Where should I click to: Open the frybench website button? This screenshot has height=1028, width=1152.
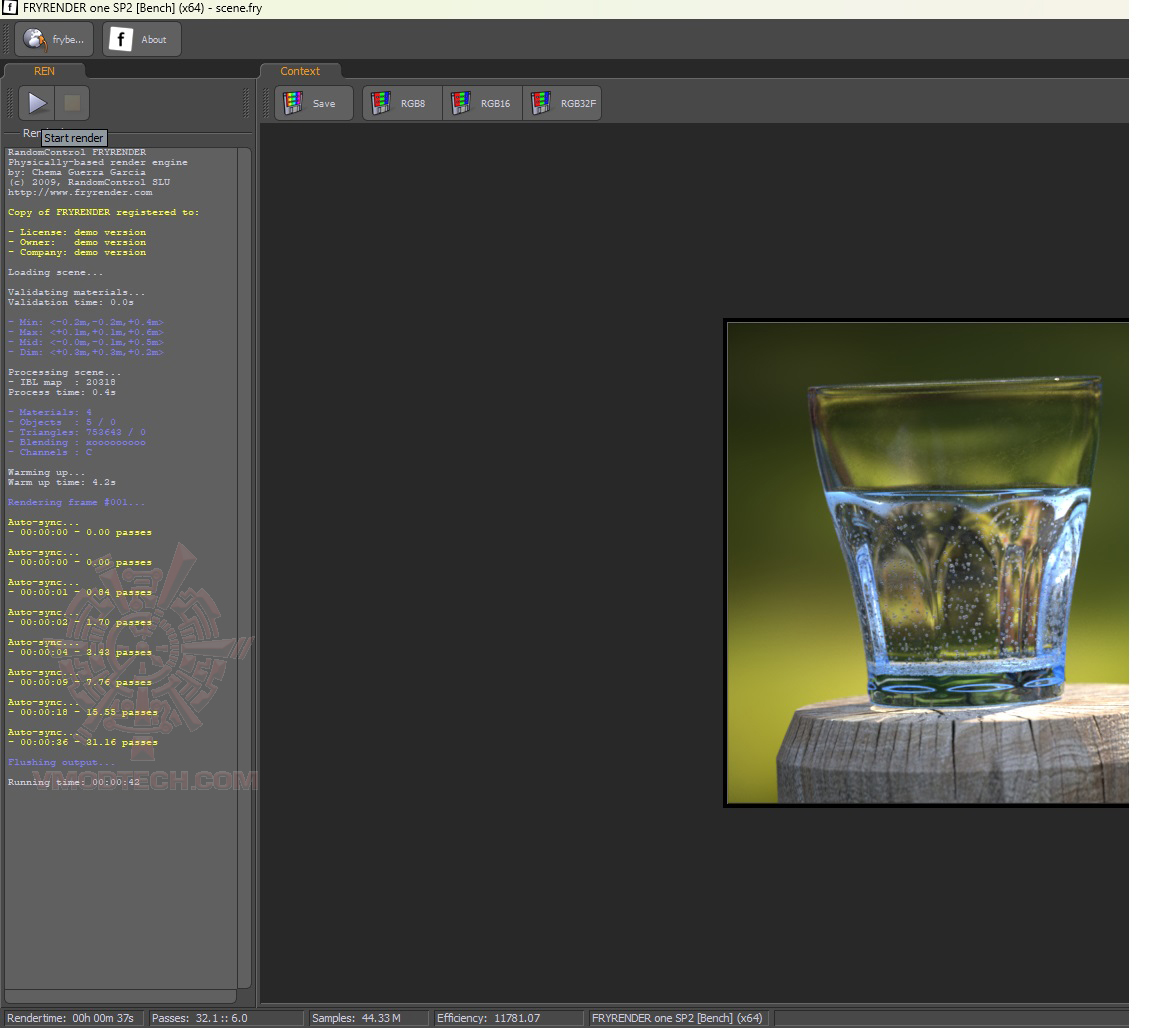click(x=55, y=40)
